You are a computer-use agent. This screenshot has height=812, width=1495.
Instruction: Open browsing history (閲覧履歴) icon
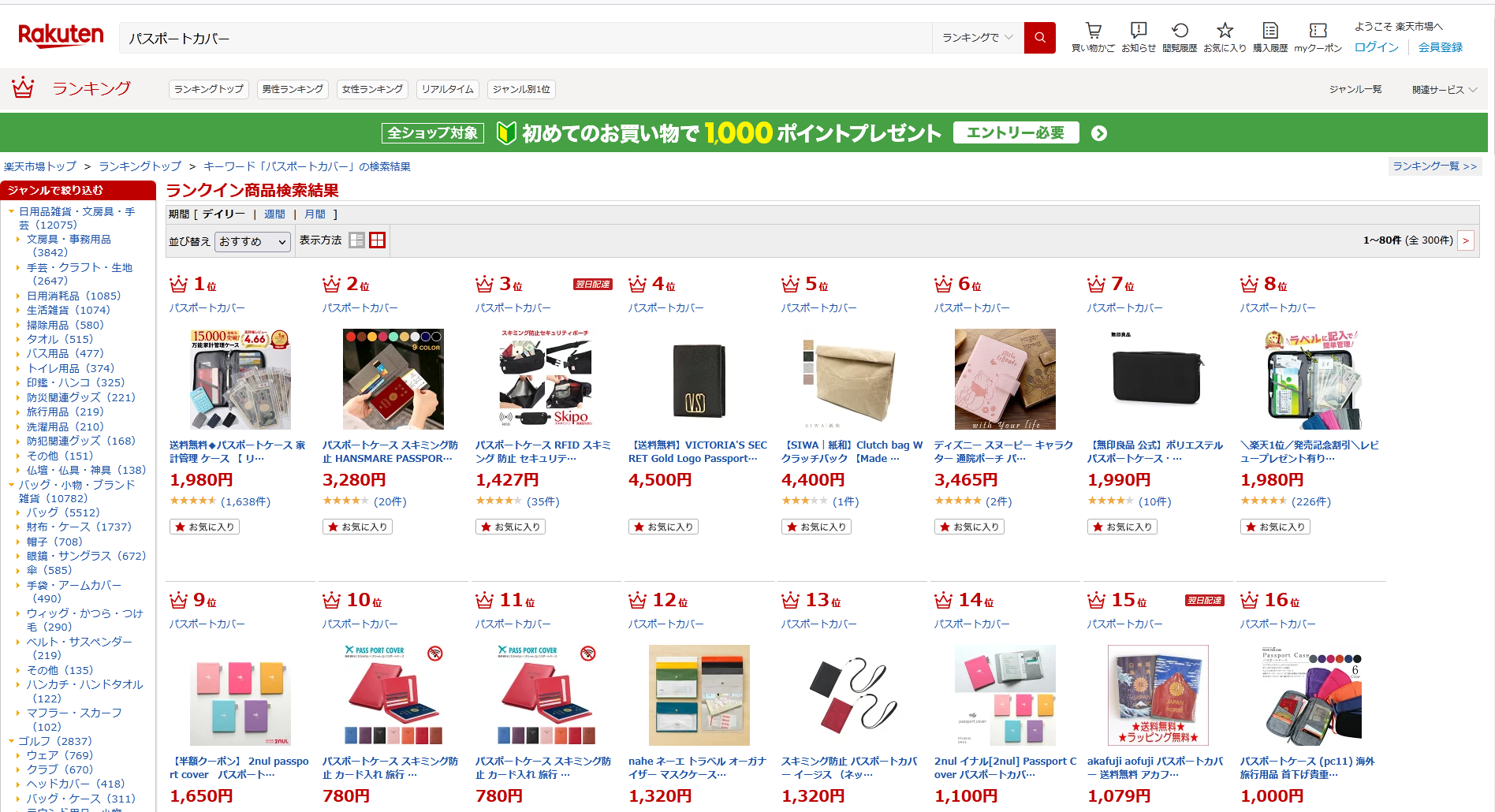click(1180, 36)
